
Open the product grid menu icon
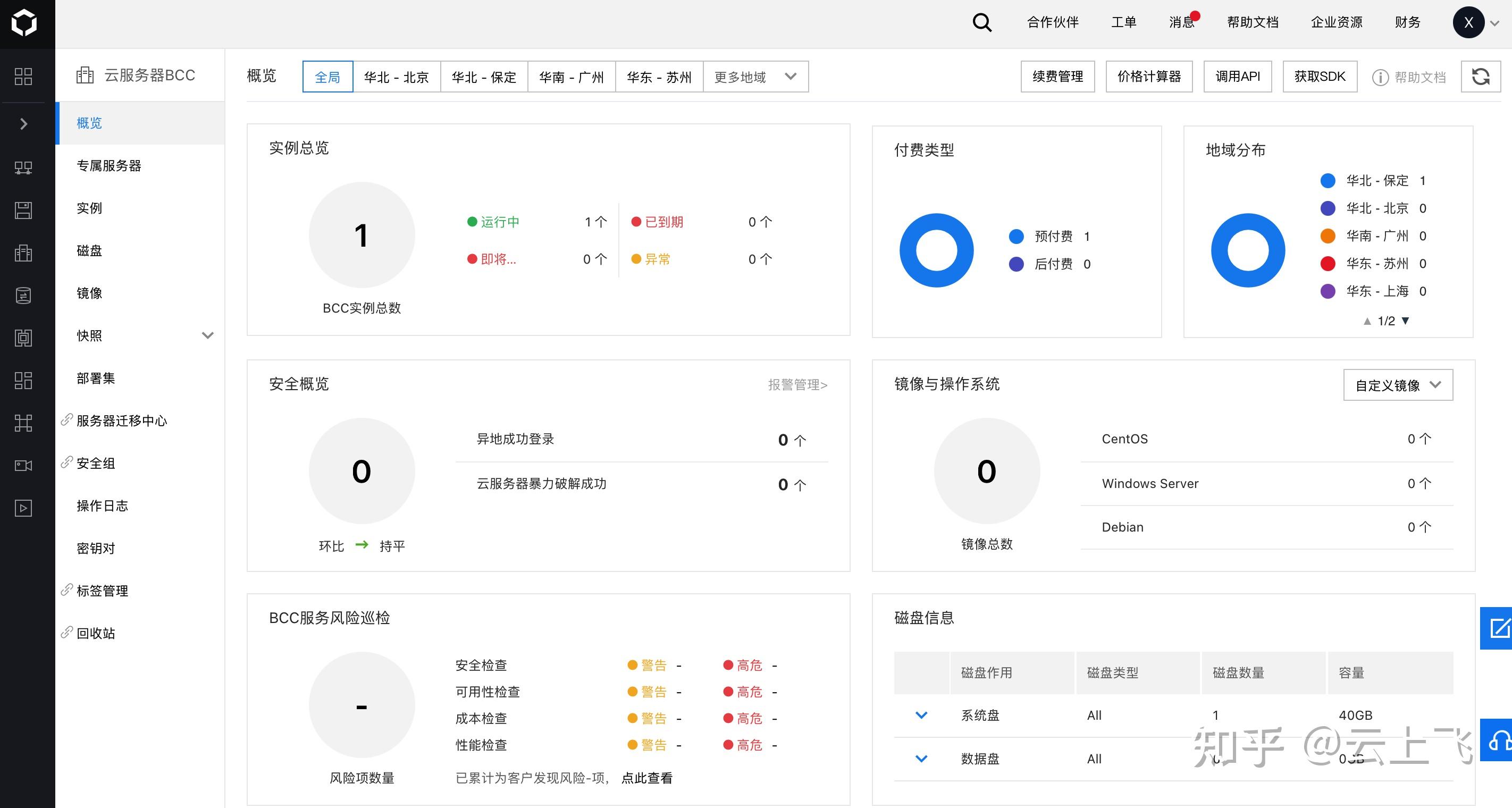(23, 77)
